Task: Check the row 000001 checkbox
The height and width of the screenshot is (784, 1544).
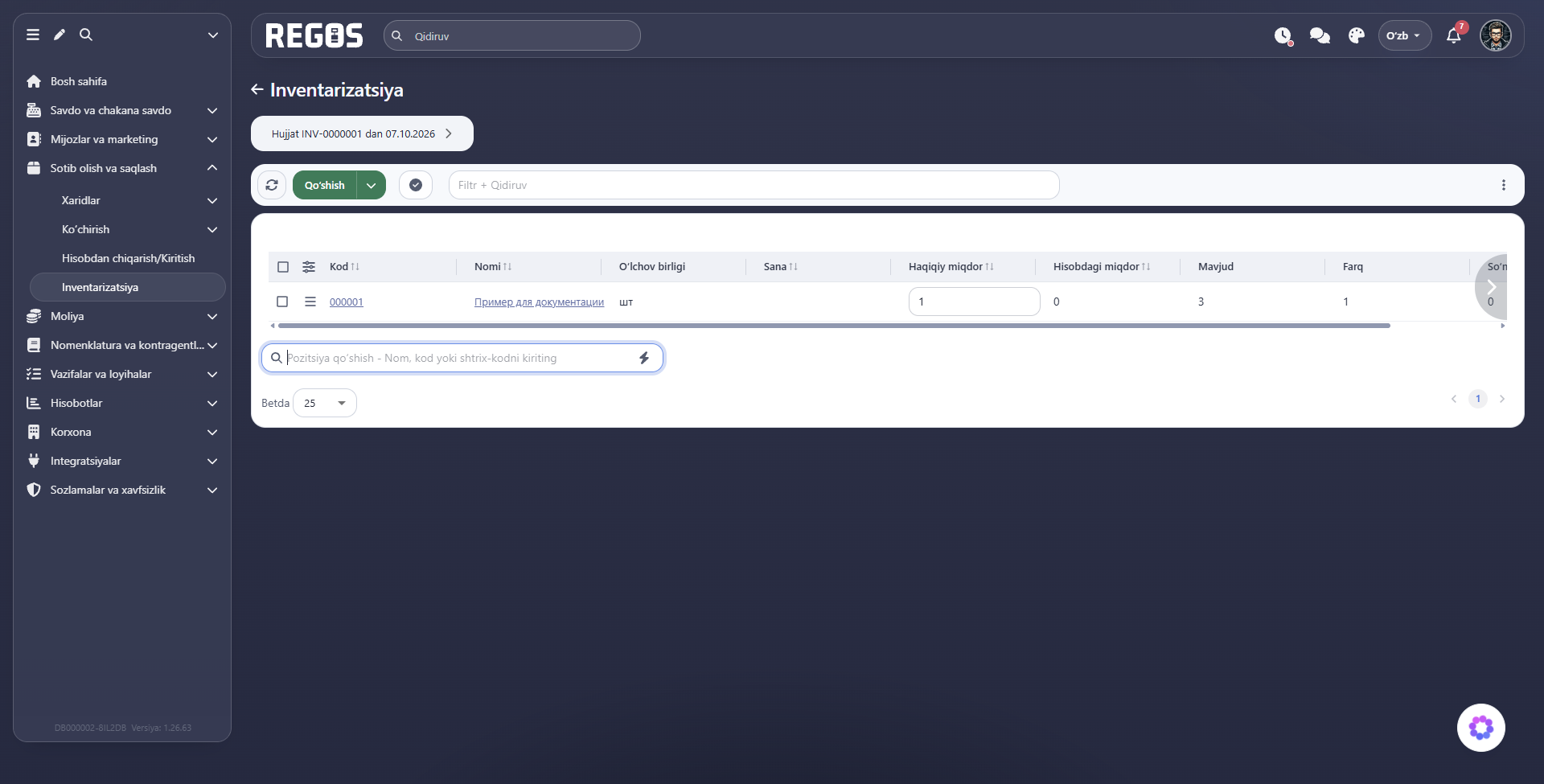Action: tap(282, 302)
